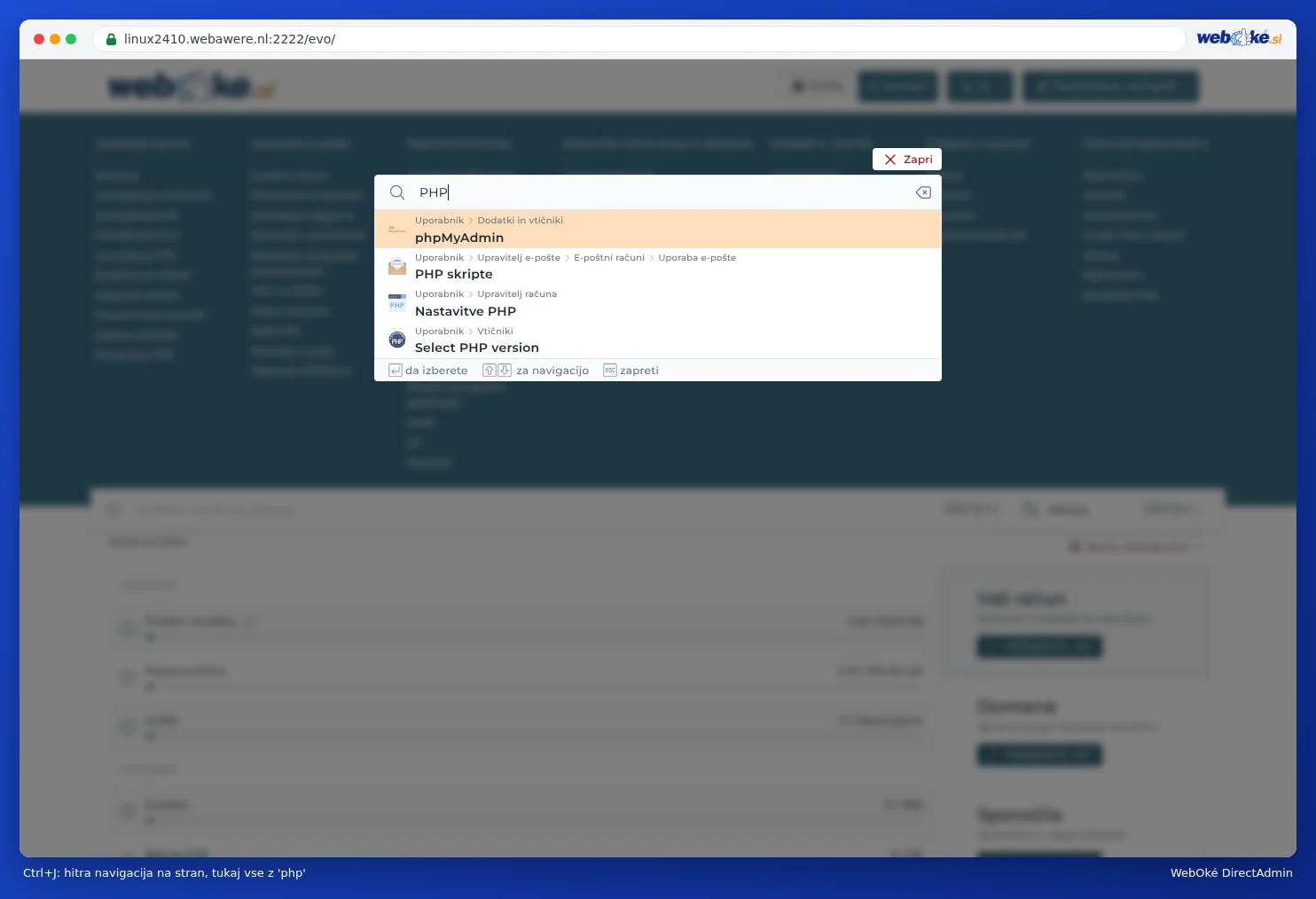The height and width of the screenshot is (899, 1316).
Task: Open the phpMyAdmin search result
Action: pos(658,230)
